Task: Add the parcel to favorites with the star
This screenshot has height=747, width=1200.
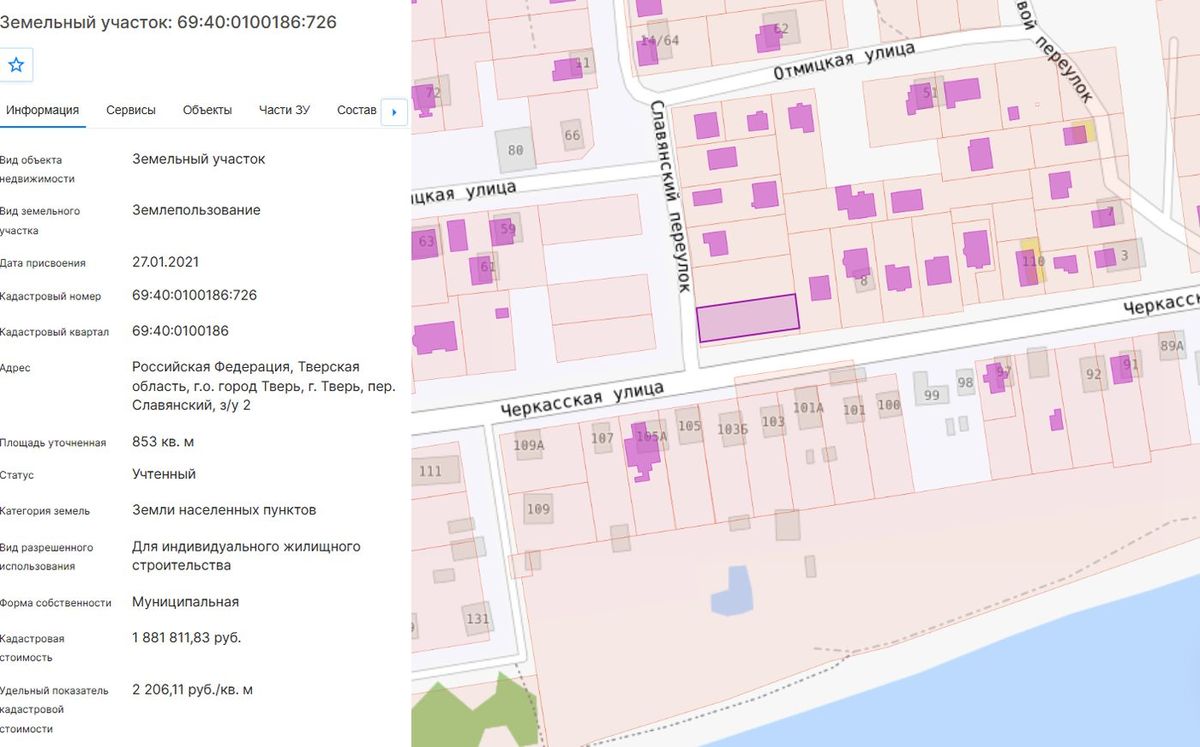Action: [x=16, y=66]
